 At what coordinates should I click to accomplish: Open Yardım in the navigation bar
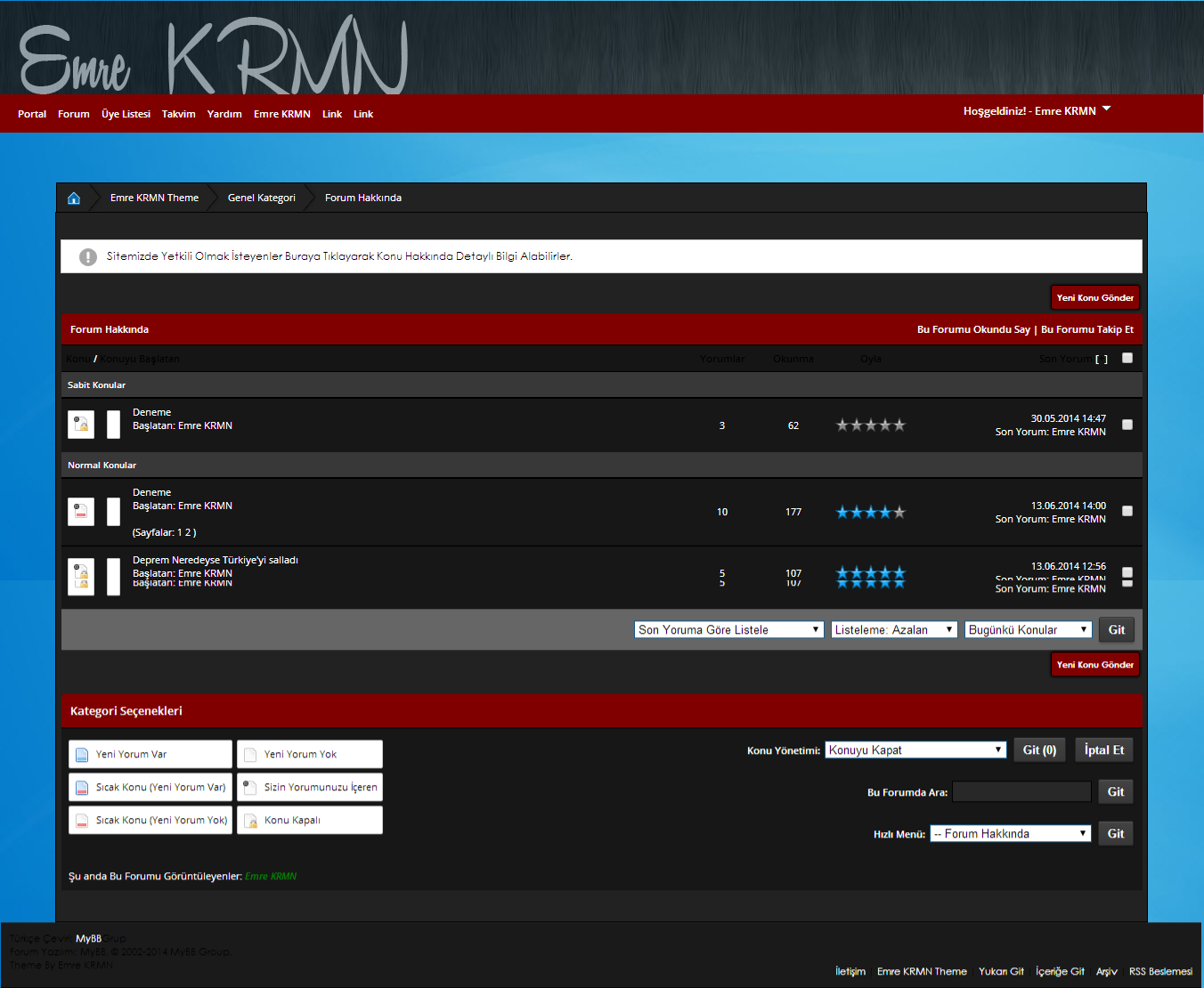(x=224, y=114)
